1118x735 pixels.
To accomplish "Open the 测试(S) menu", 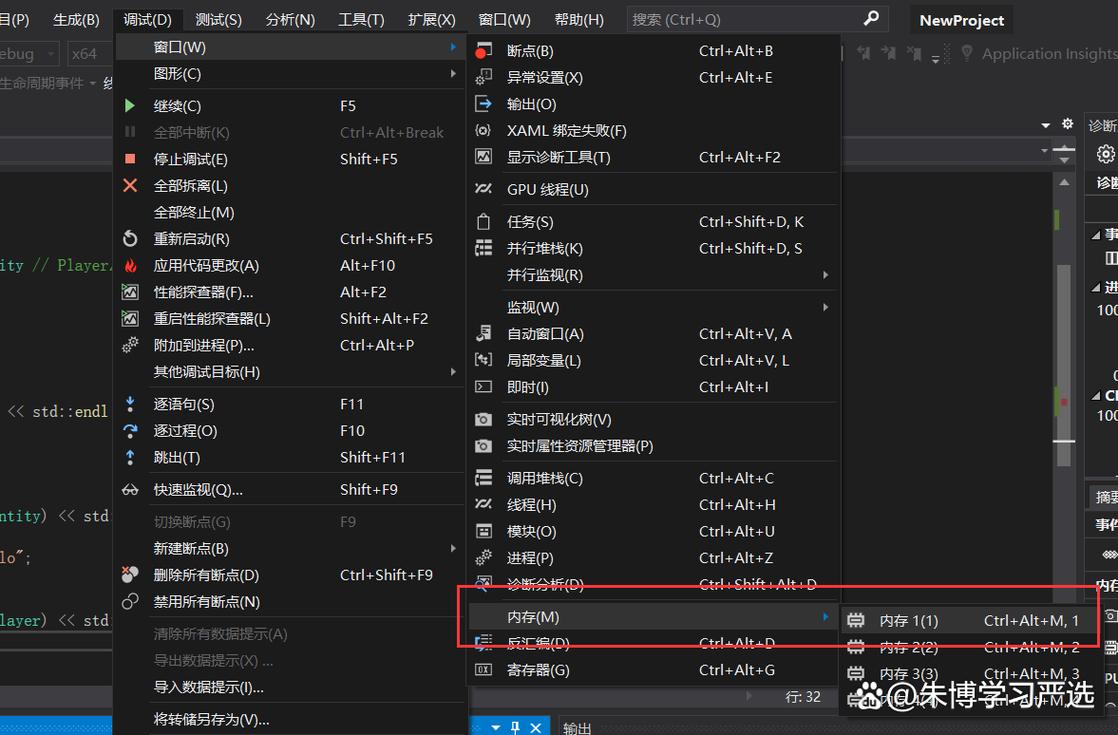I will pyautogui.click(x=218, y=19).
